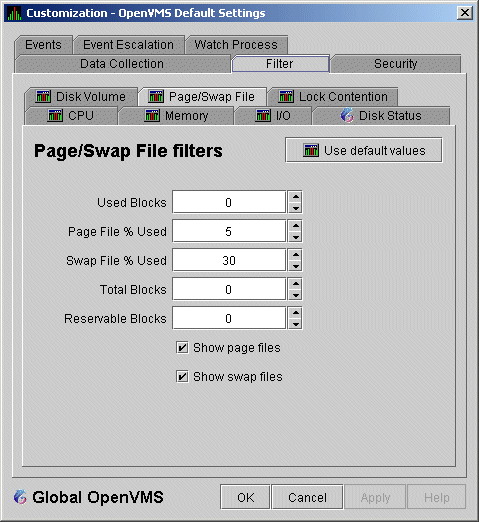Click the Disk Volume tab icon

click(x=43, y=97)
